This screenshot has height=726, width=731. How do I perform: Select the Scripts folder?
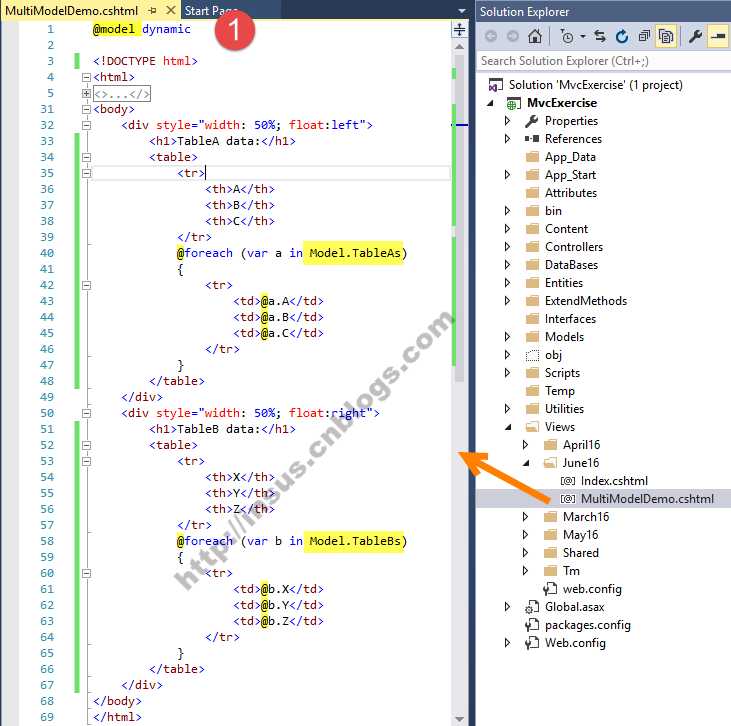click(562, 373)
